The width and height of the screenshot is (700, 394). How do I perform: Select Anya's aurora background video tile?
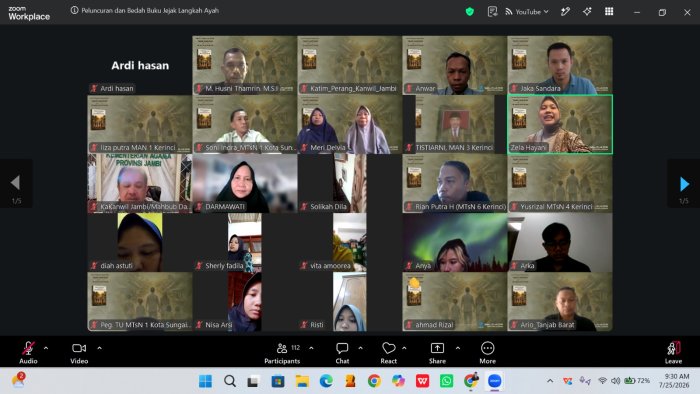click(454, 242)
